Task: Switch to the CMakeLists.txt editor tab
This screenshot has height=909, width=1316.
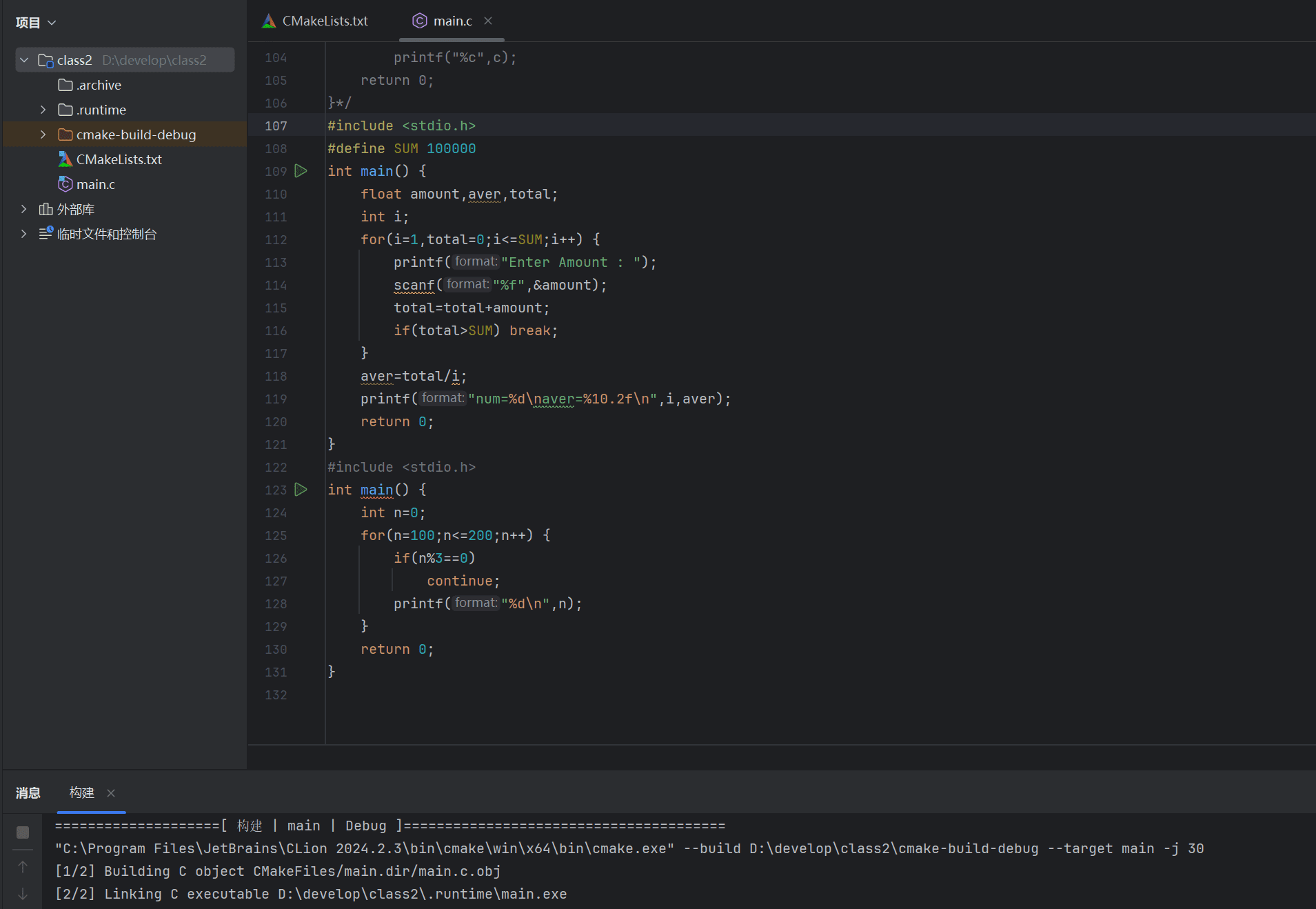Action: point(316,21)
